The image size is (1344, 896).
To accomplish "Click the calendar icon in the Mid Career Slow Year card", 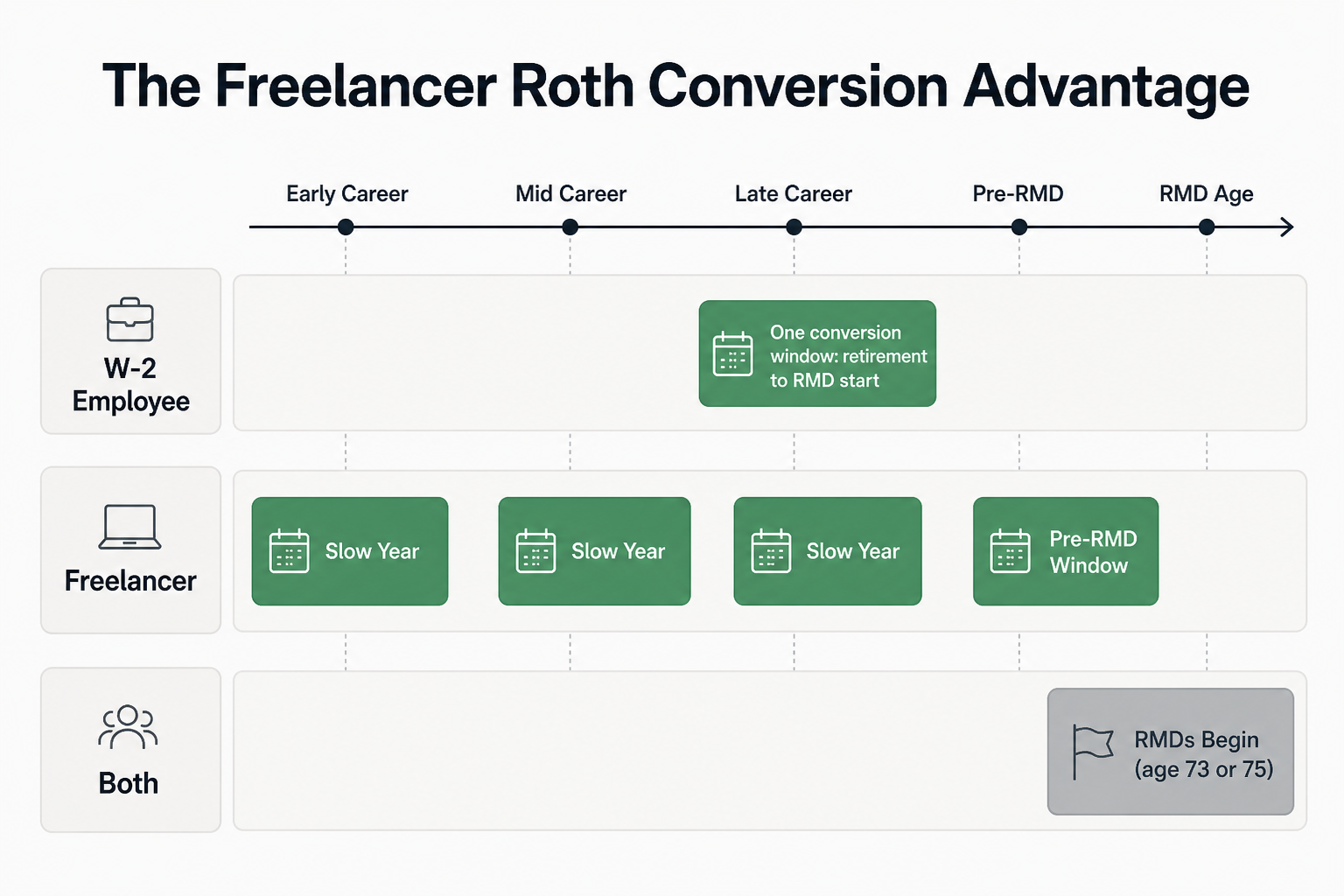I will point(535,551).
